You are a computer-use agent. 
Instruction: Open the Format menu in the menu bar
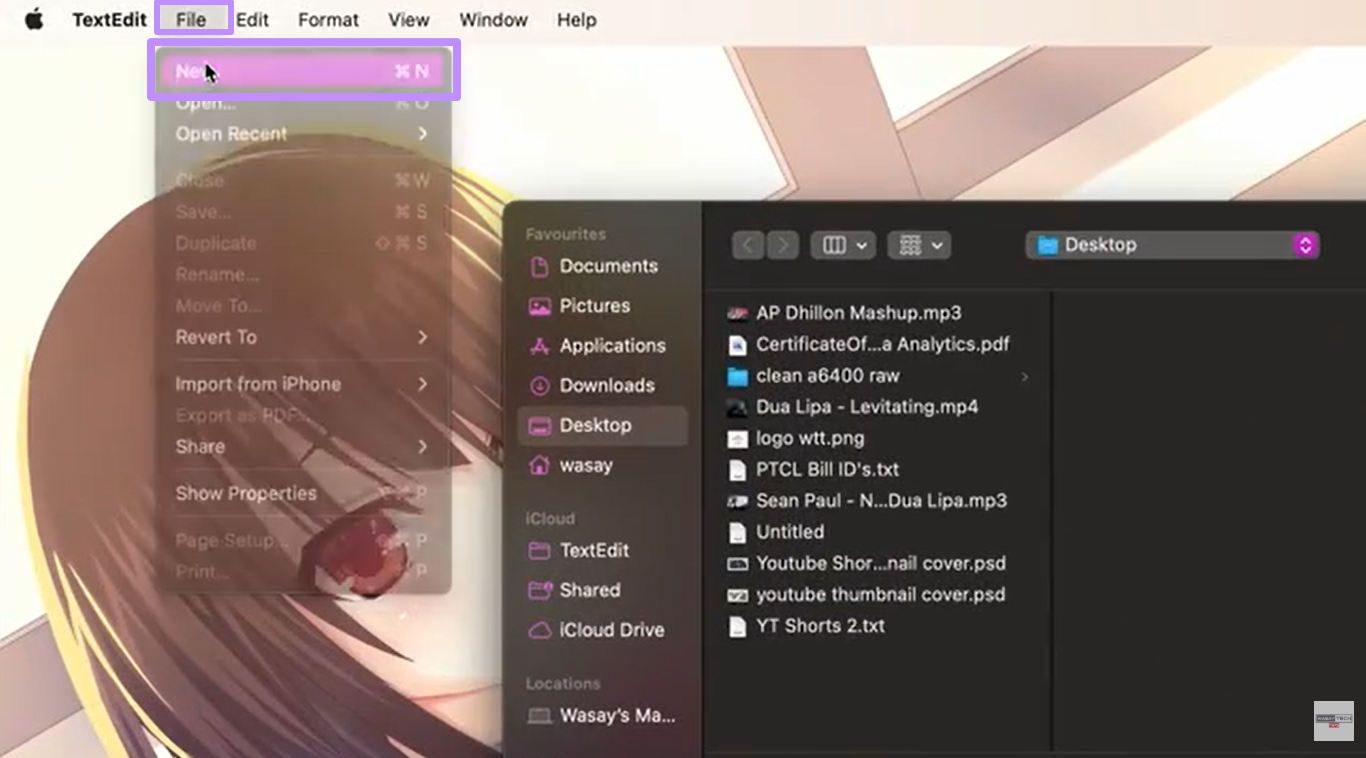328,19
